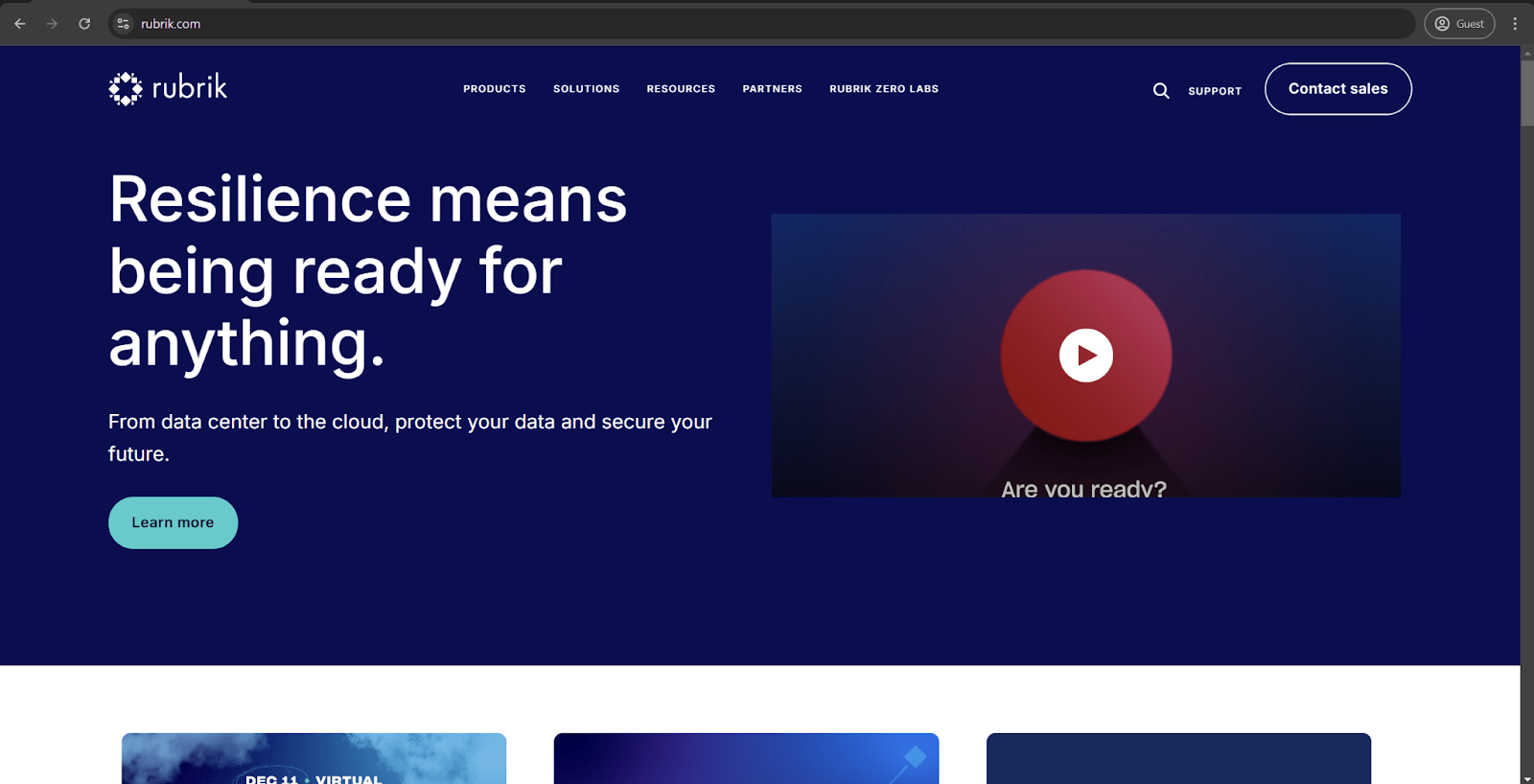Open the Chrome three-dot menu
Image resolution: width=1534 pixels, height=784 pixels.
1515,24
